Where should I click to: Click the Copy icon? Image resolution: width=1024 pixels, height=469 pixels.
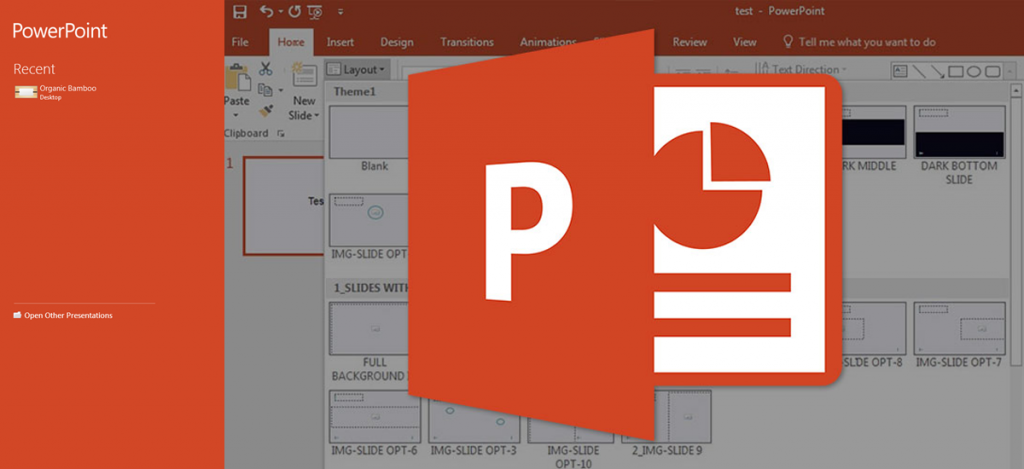[264, 89]
